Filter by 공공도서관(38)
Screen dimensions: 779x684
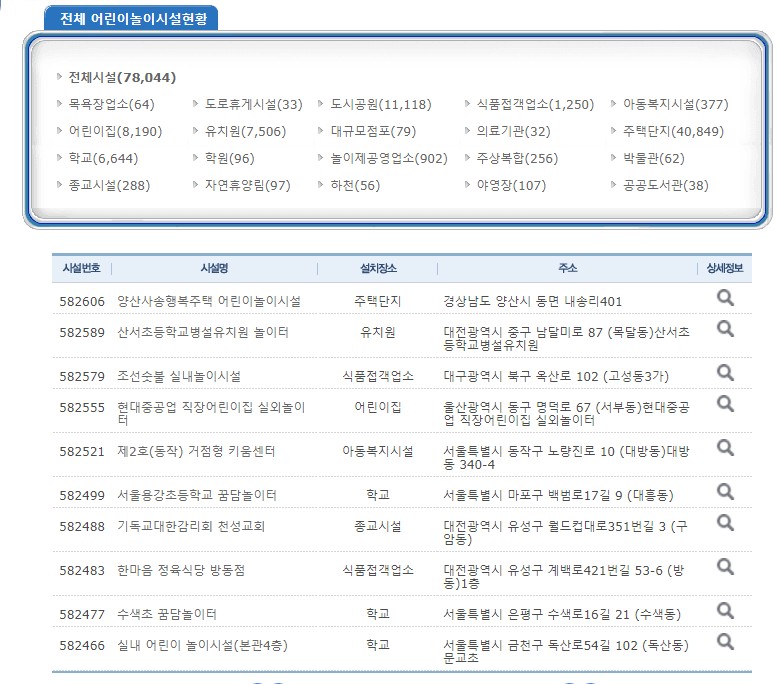pos(666,185)
